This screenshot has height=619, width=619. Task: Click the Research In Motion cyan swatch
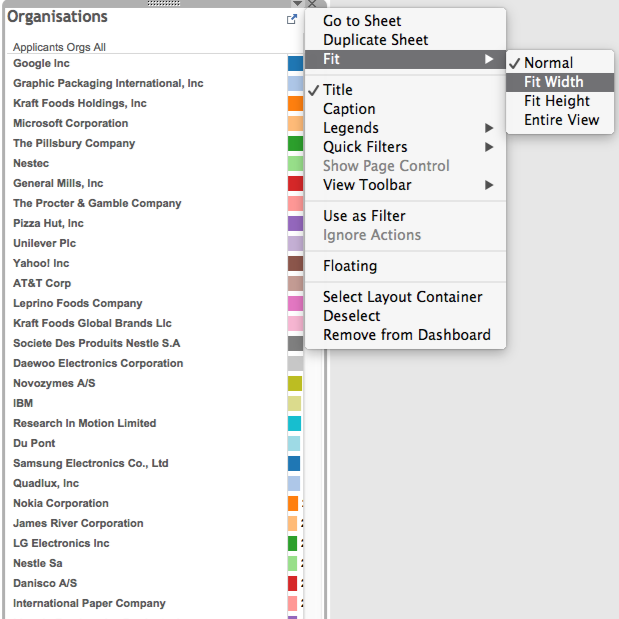point(294,423)
